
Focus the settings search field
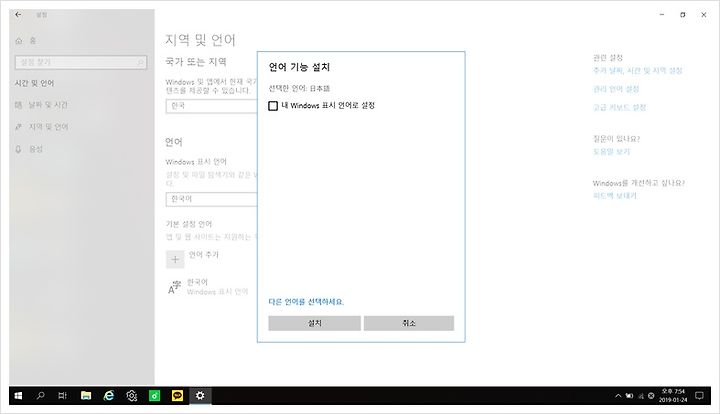coord(81,62)
